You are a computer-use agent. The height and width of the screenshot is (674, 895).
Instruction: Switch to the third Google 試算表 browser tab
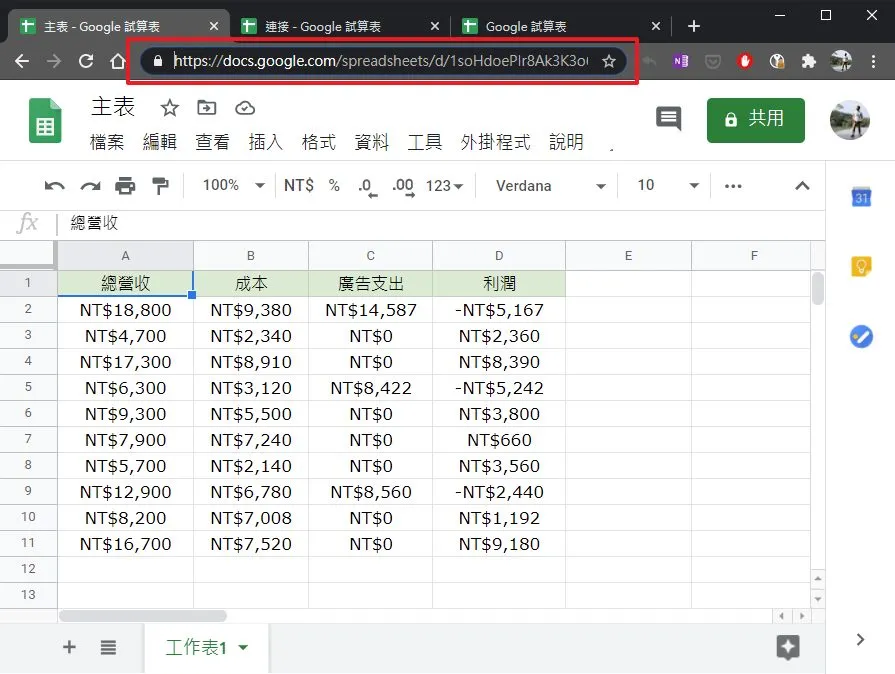[x=526, y=26]
